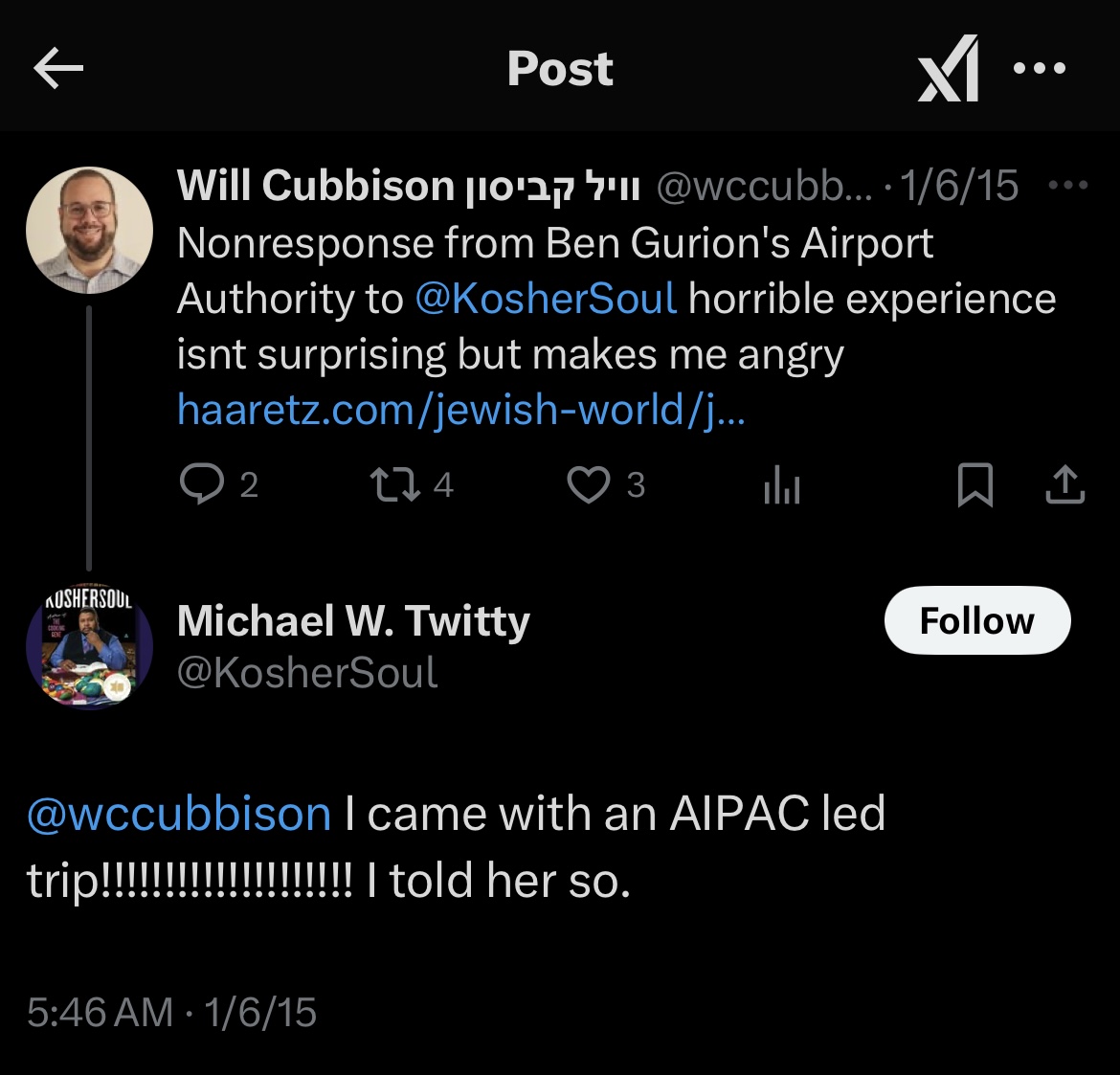This screenshot has height=1075, width=1120.
Task: Open the @KosherSoul mention in tweet
Action: pos(546,298)
